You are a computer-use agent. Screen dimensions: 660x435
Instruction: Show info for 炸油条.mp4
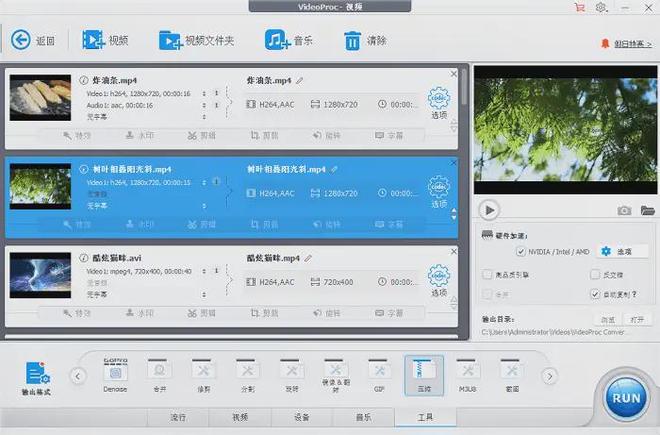click(83, 80)
